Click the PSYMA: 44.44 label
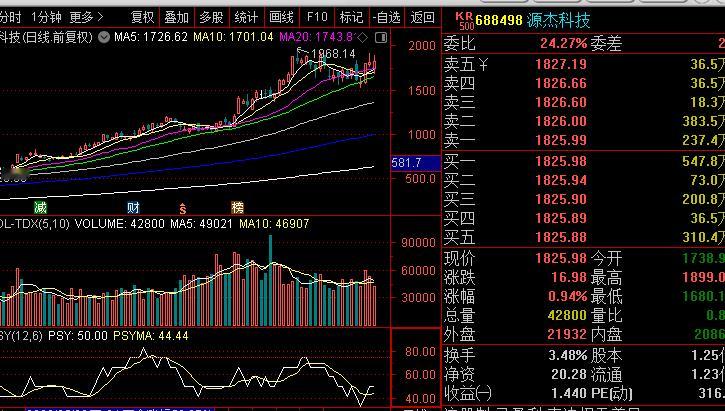 point(151,336)
